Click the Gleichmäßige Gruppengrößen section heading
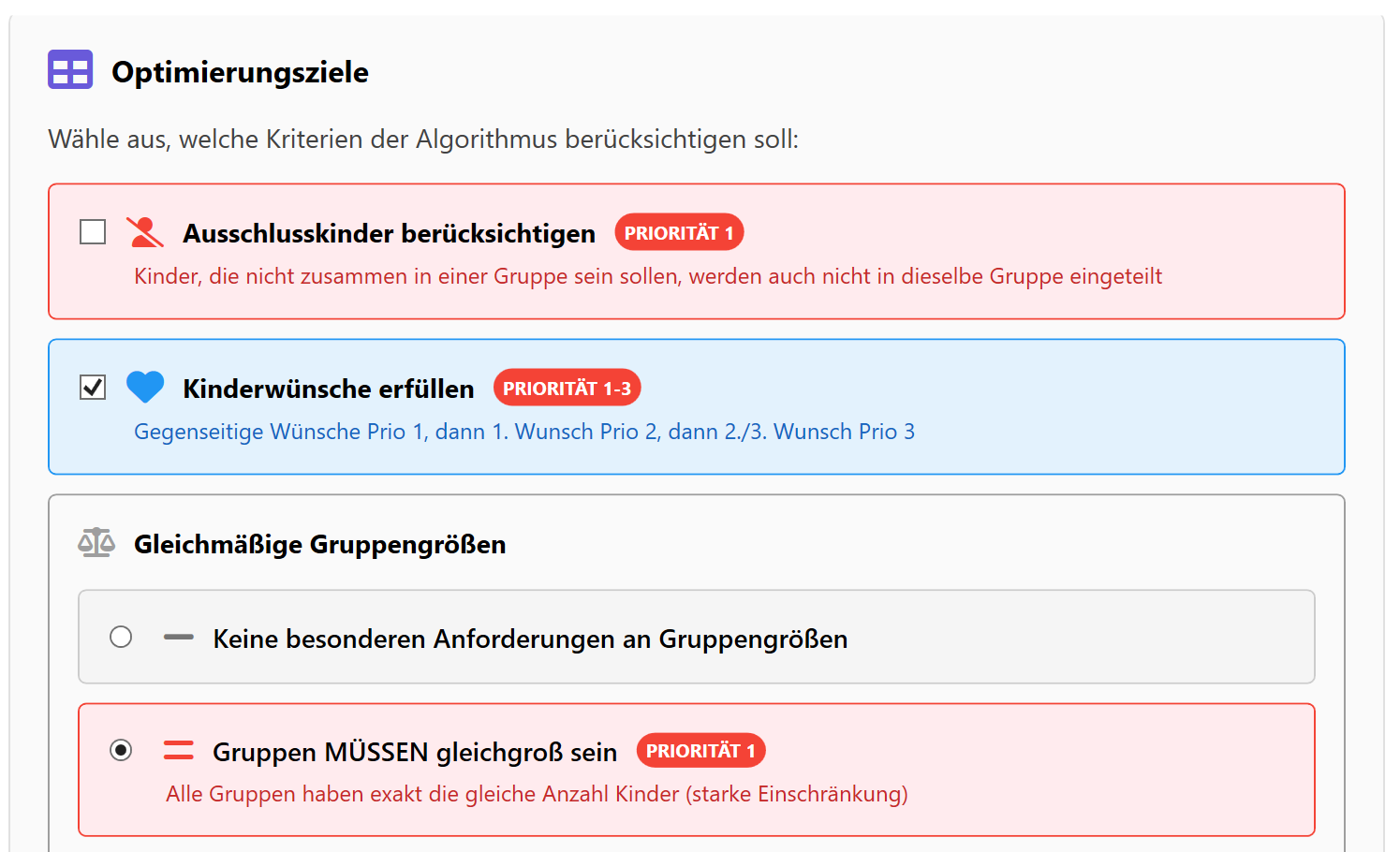Image resolution: width=1400 pixels, height=852 pixels. coord(319,545)
